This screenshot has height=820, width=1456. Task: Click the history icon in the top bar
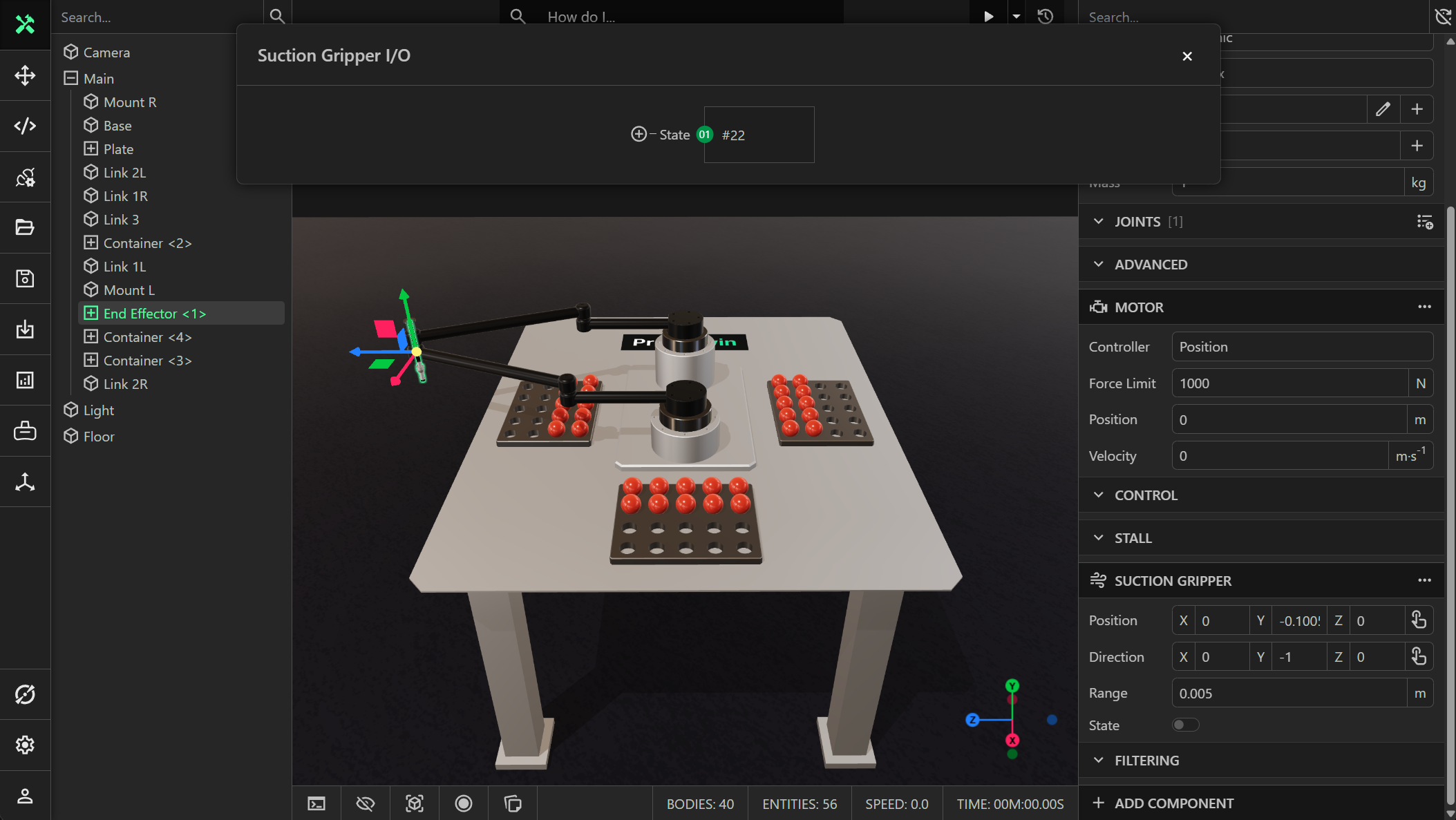(1046, 17)
